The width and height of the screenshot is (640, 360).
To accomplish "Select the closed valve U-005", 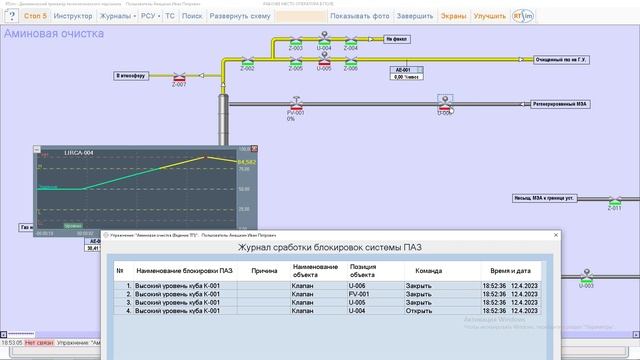I will coord(324,60).
